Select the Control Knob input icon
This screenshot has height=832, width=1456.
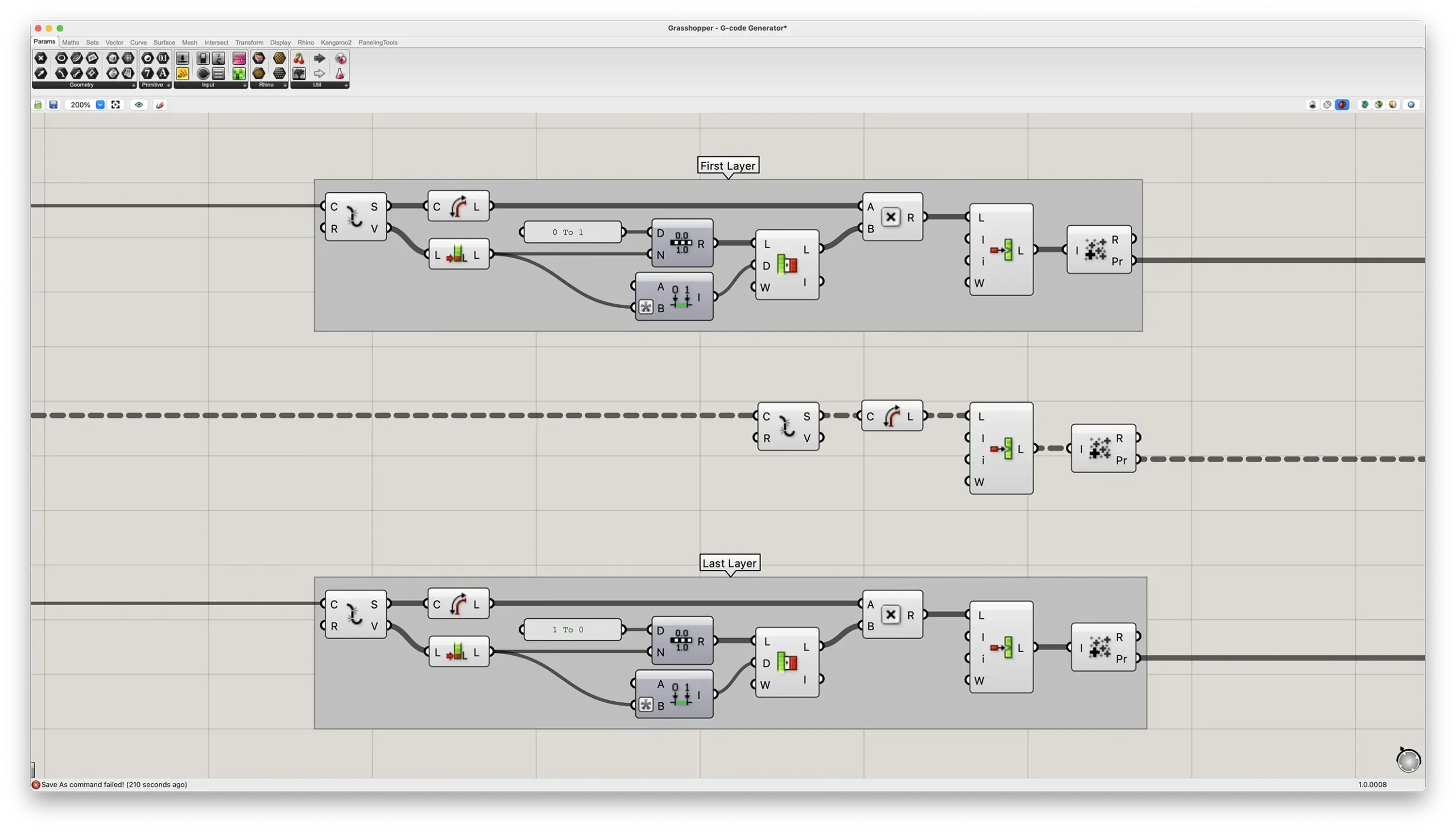[x=203, y=73]
